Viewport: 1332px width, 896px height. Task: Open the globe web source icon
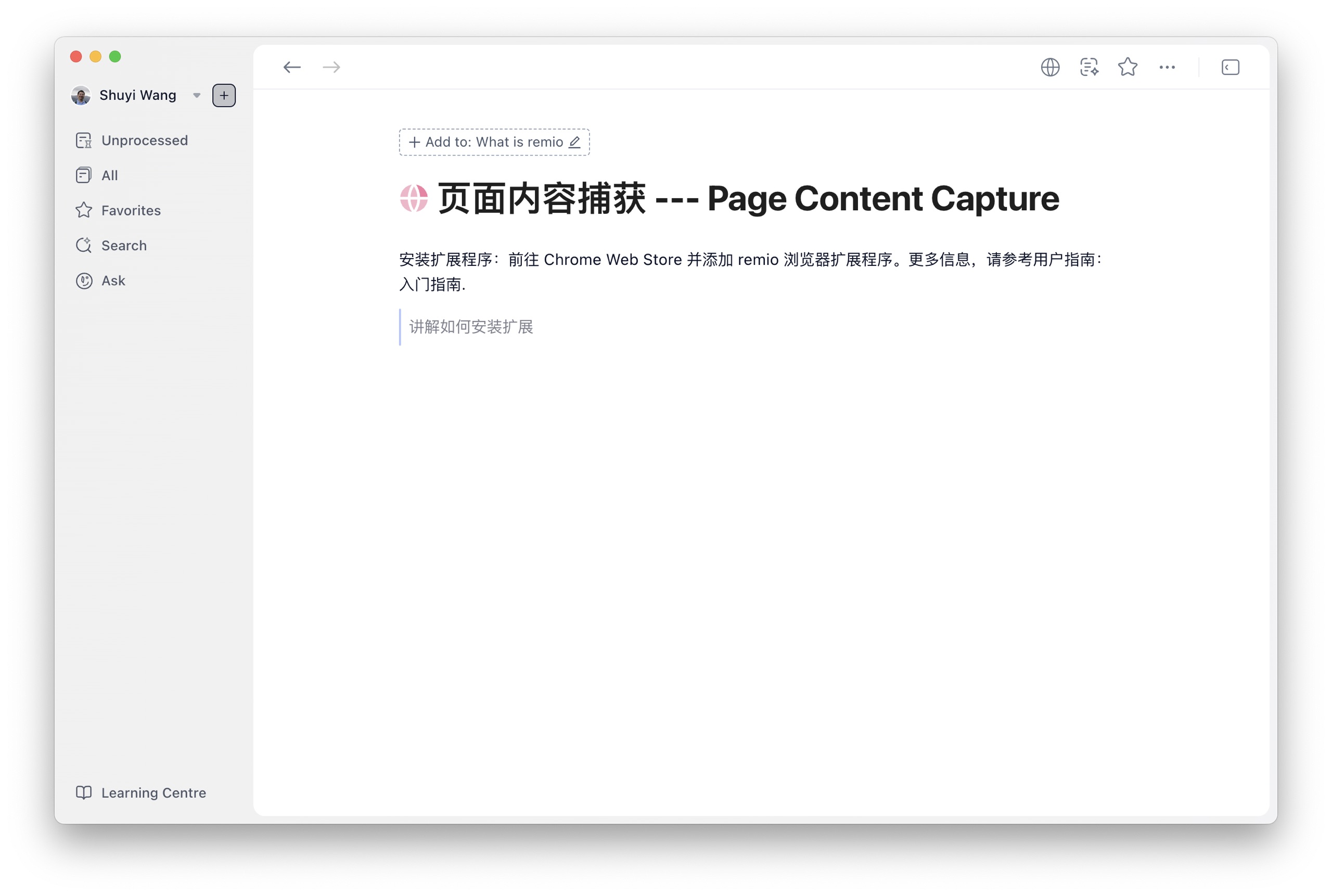[x=1049, y=68]
